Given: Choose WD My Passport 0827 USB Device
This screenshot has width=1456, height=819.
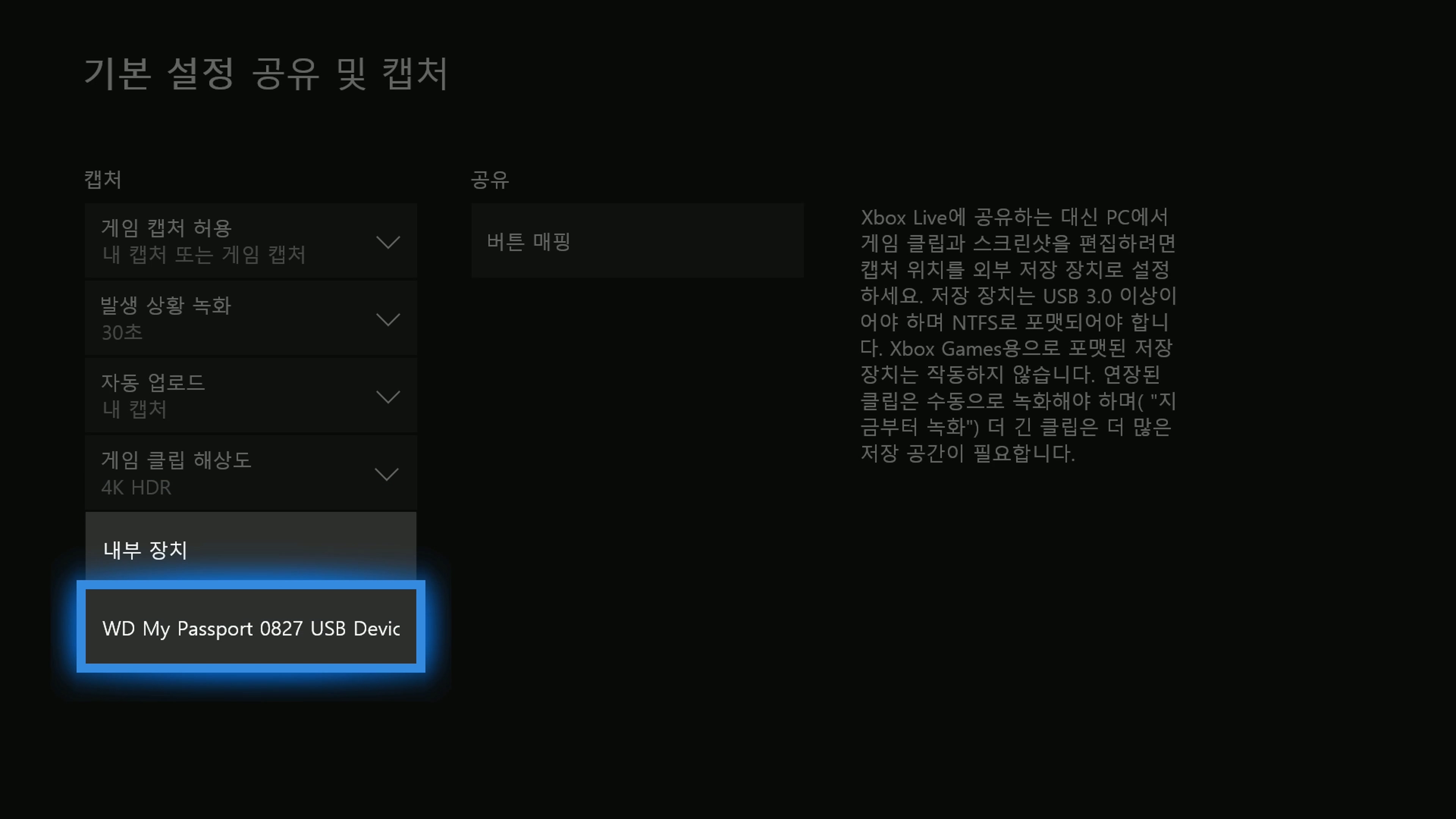Looking at the screenshot, I should click(x=250, y=628).
